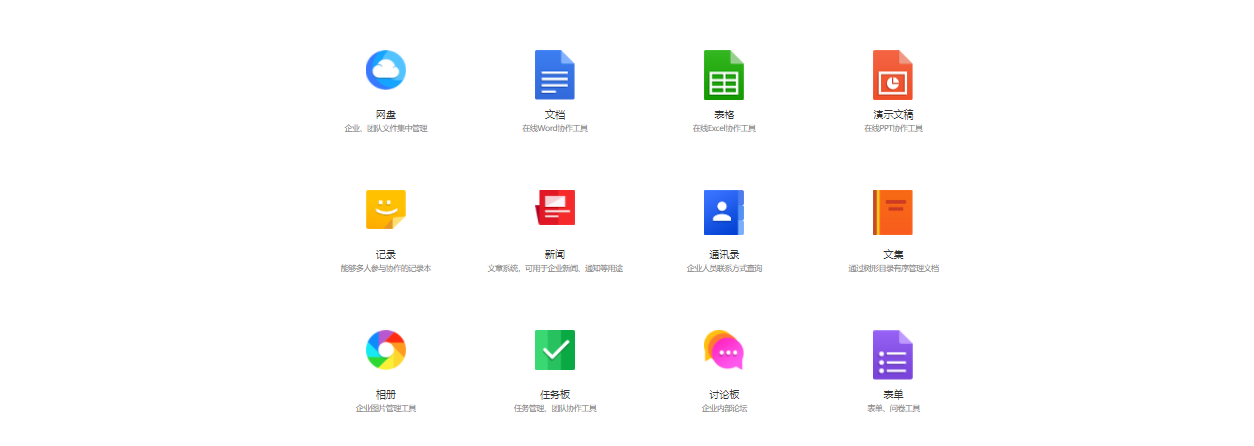
Task: Open the 讨论板 chat bubble icon
Action: coord(724,349)
